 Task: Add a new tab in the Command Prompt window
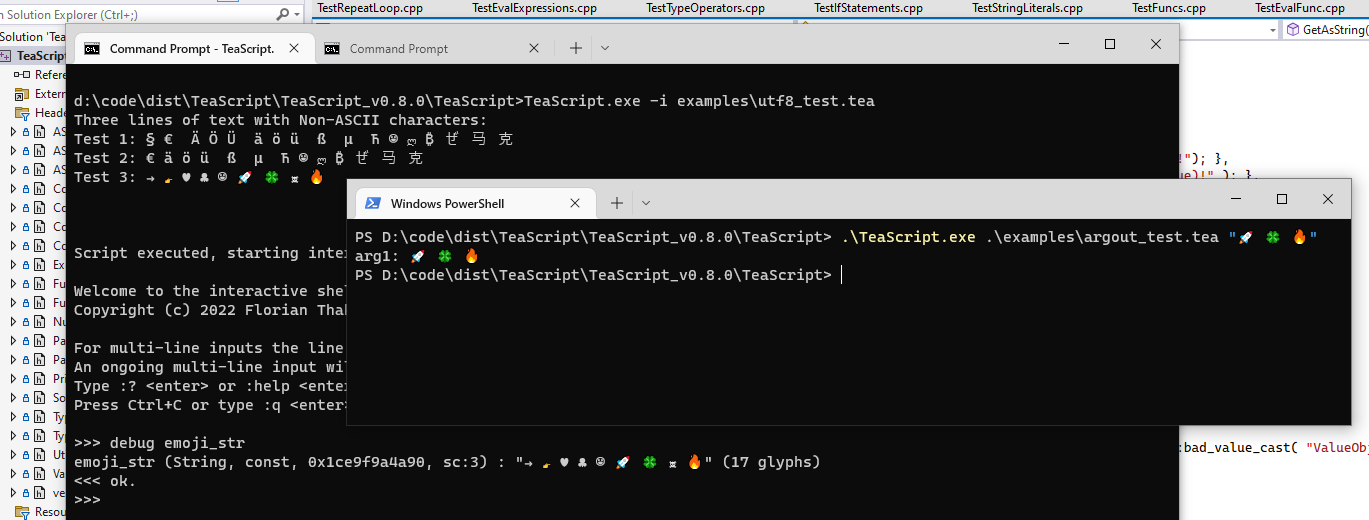click(x=576, y=48)
